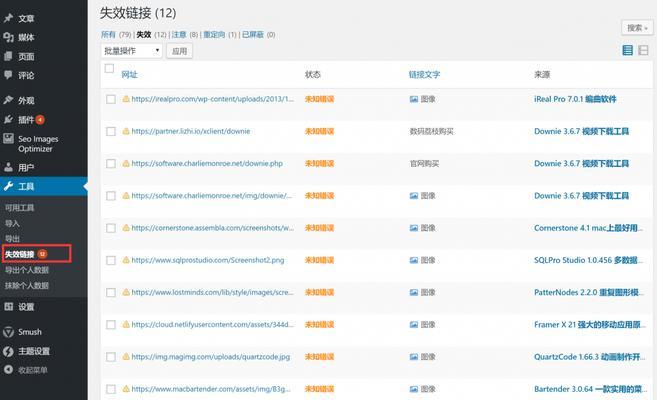The image size is (657, 400).
Task: Check the cornerstone.assembla.com row checkbox
Action: (x=111, y=228)
